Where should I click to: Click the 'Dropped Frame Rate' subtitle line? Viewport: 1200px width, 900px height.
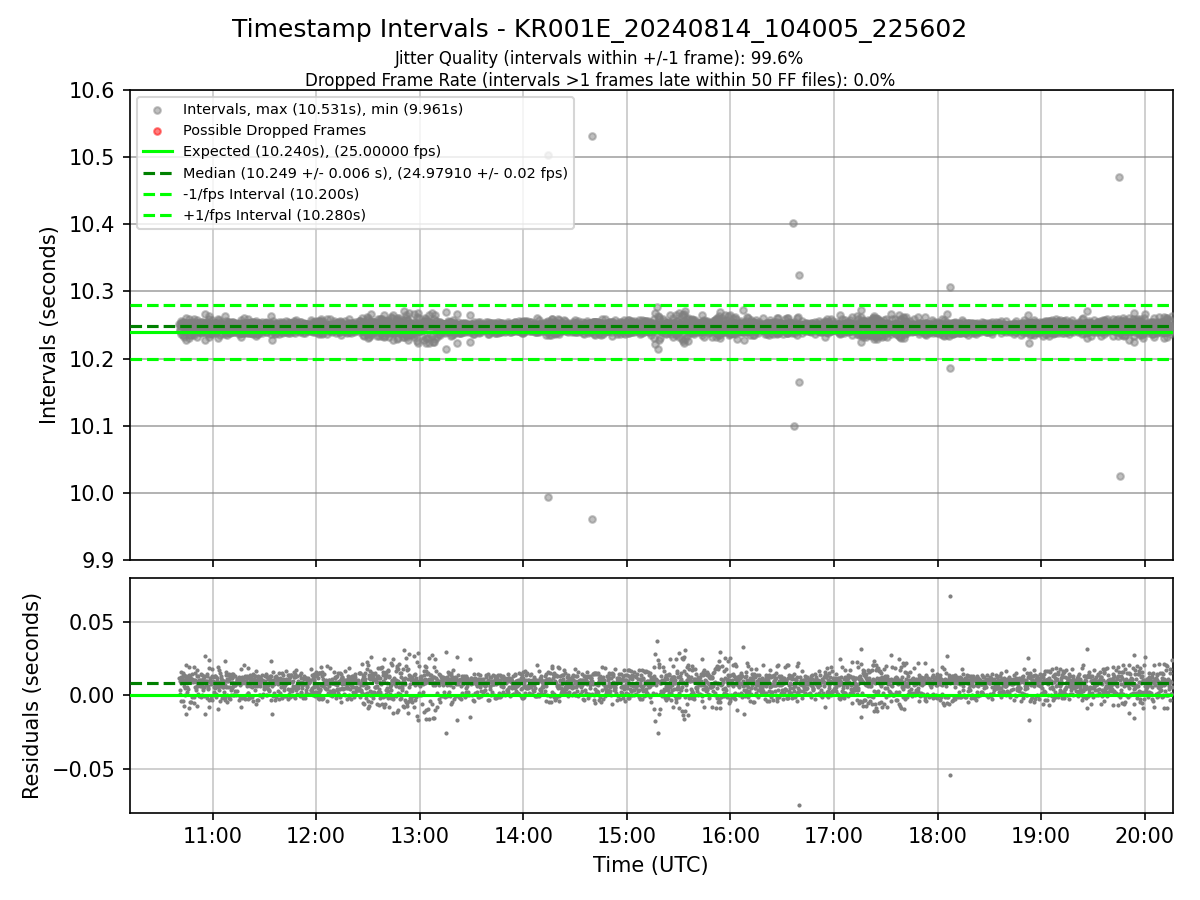(599, 80)
